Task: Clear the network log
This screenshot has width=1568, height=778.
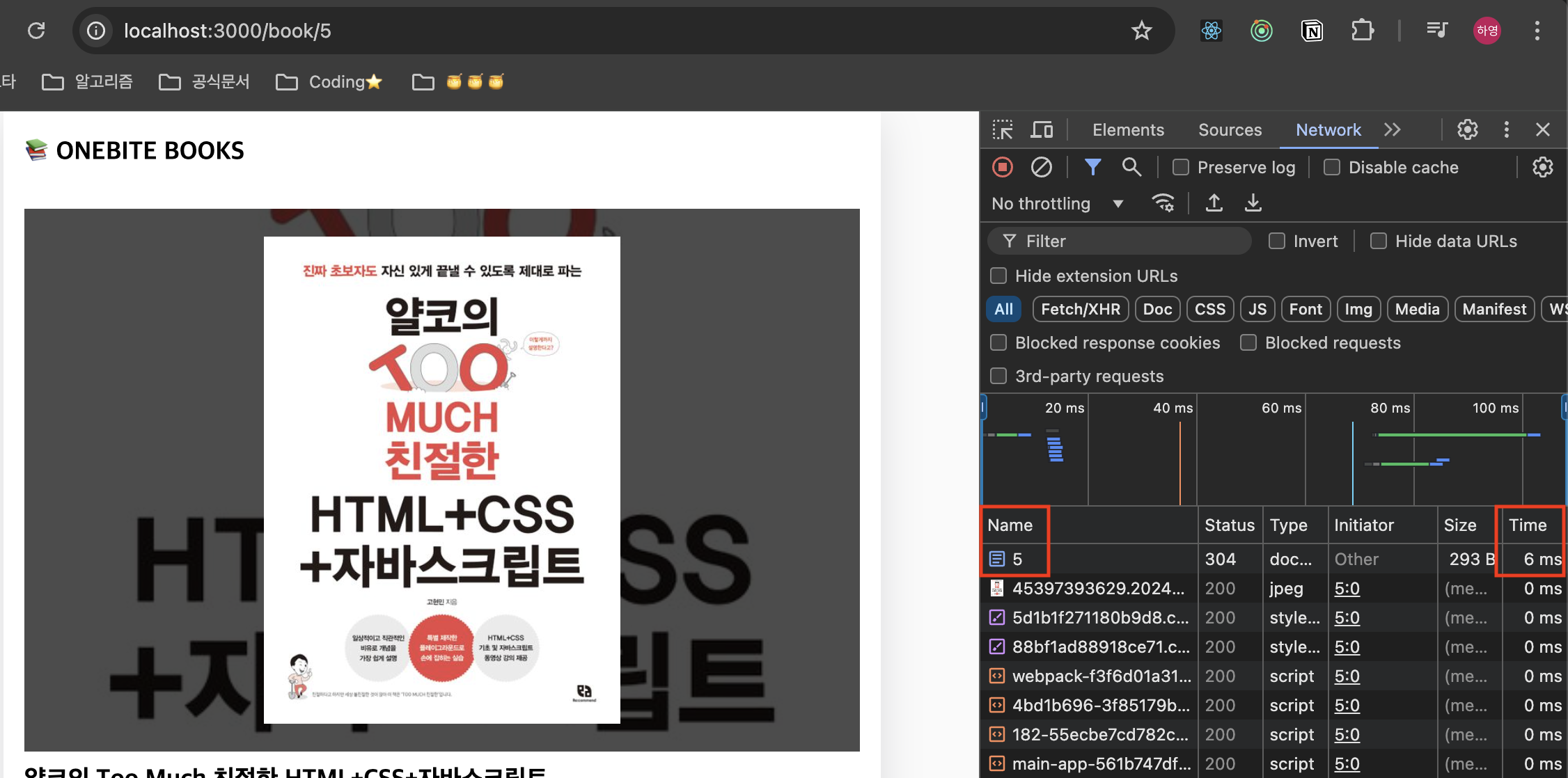Action: click(x=1042, y=167)
